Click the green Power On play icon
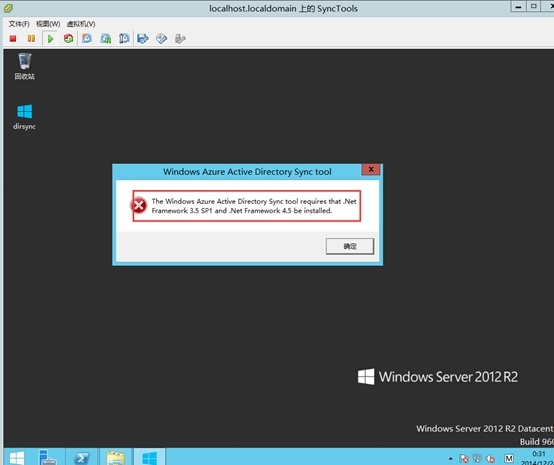The image size is (554, 465). (x=50, y=39)
